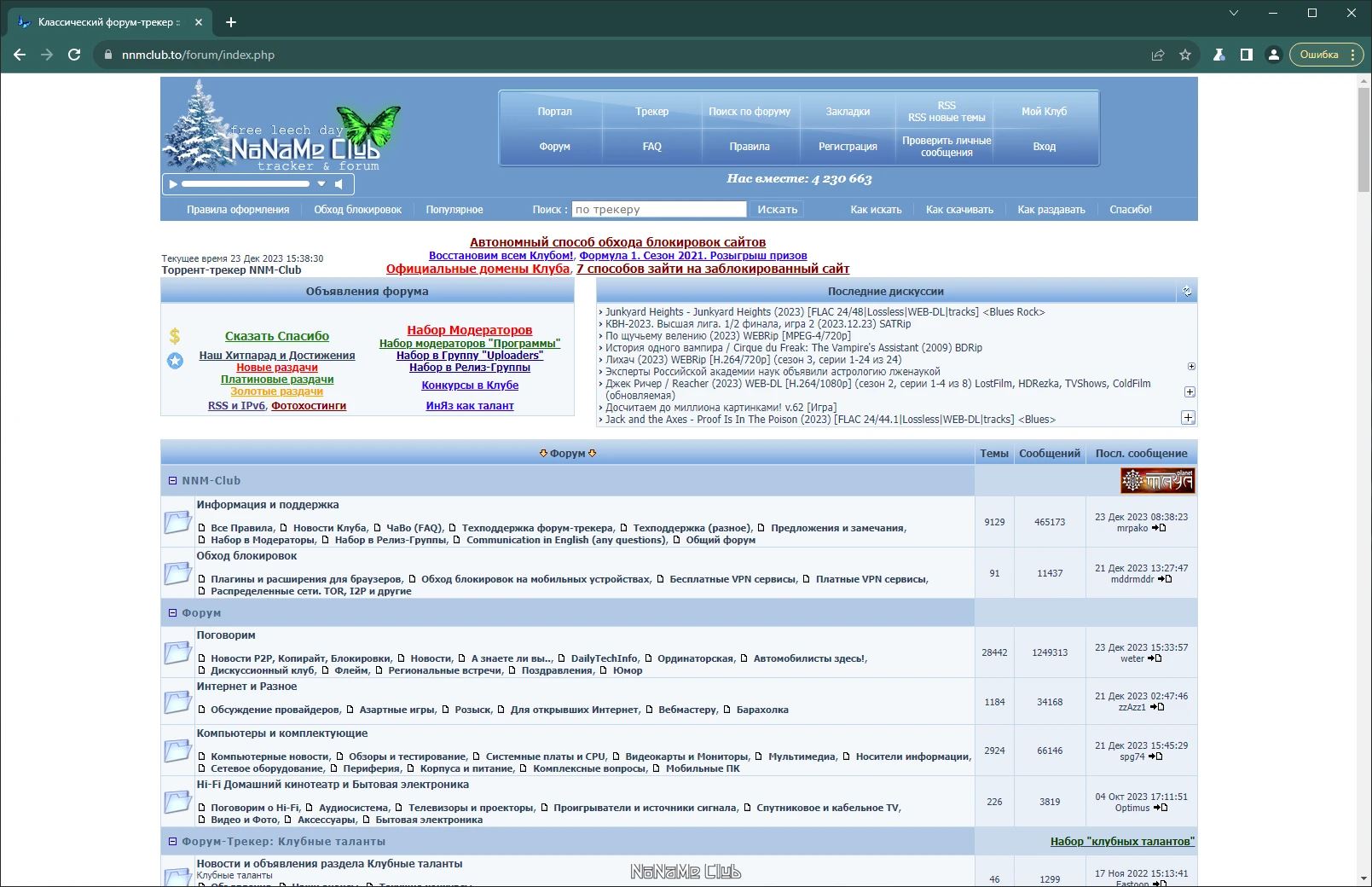Screen dimensions: 1372x887
Task: Open the Как скачивать link
Action: (x=959, y=210)
